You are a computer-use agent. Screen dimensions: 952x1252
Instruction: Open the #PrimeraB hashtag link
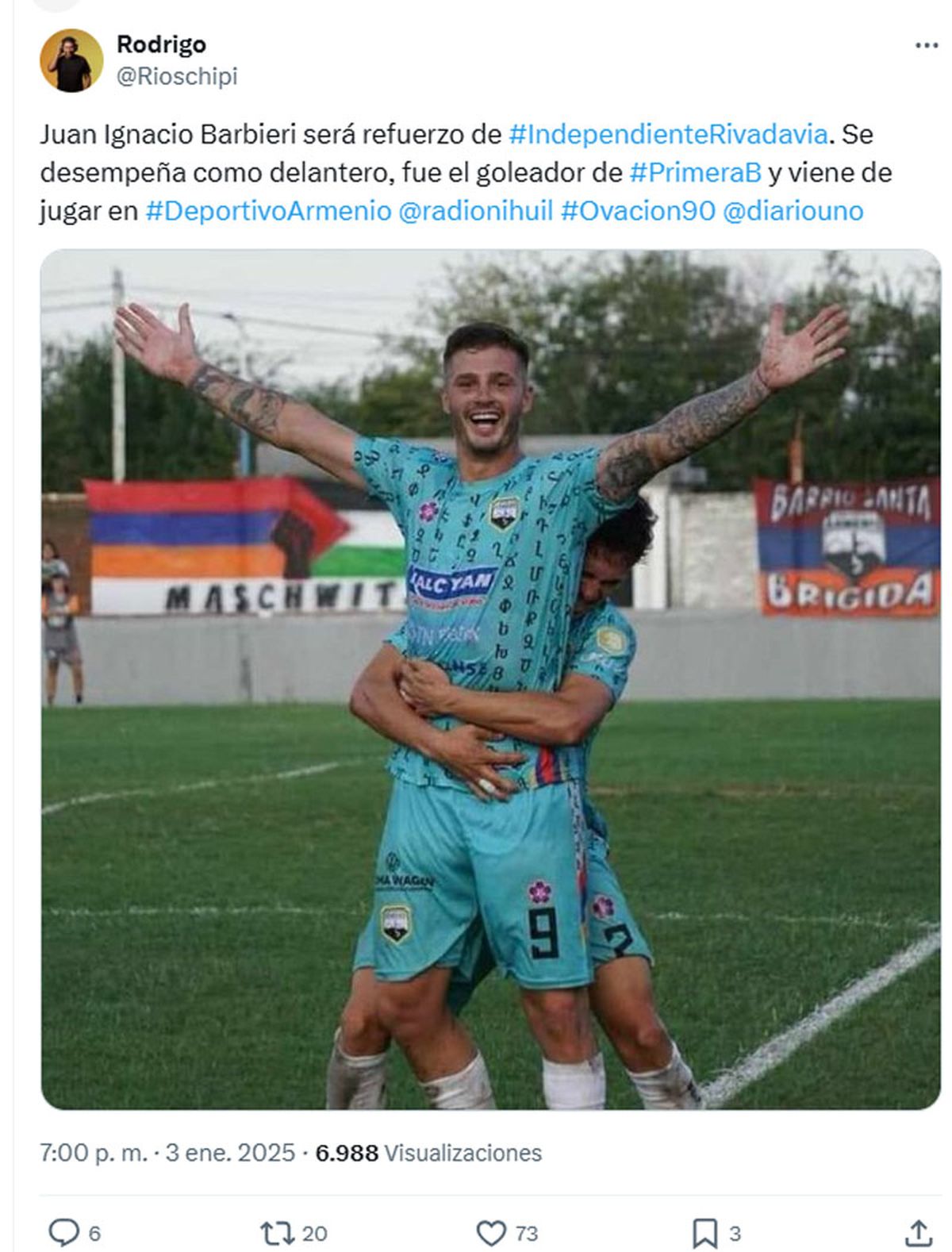point(695,172)
